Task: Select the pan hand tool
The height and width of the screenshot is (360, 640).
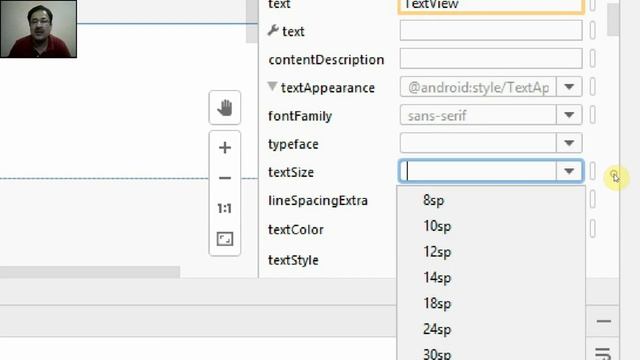Action: [224, 108]
